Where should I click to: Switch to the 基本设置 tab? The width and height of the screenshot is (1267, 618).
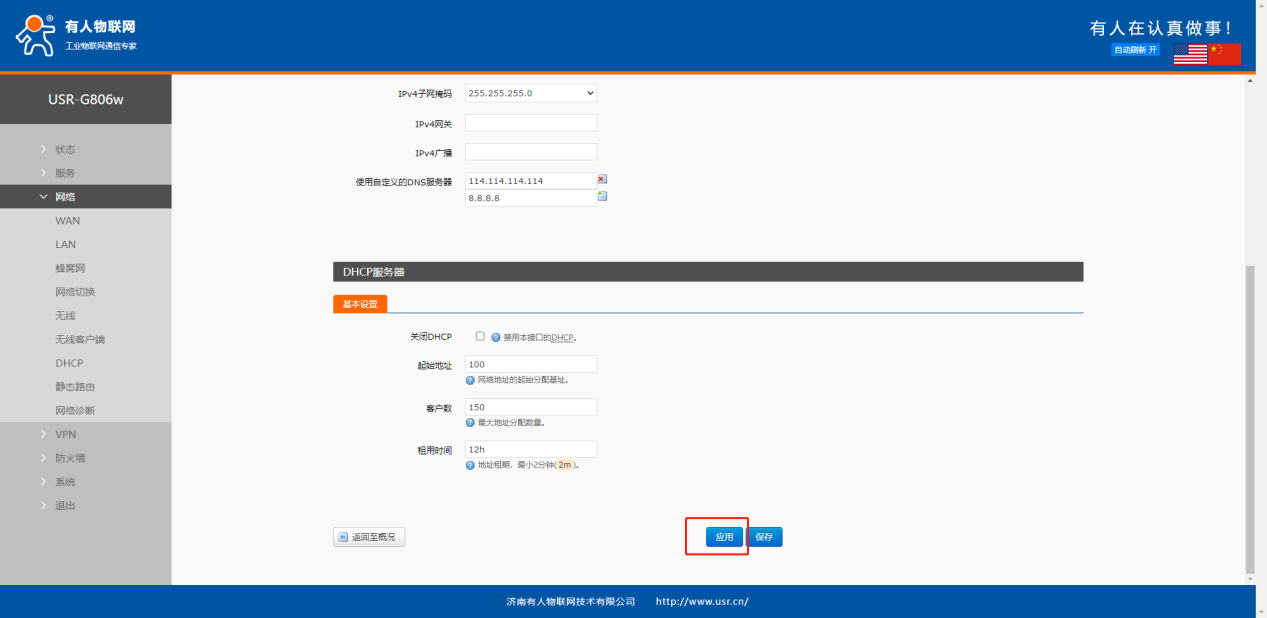point(360,304)
